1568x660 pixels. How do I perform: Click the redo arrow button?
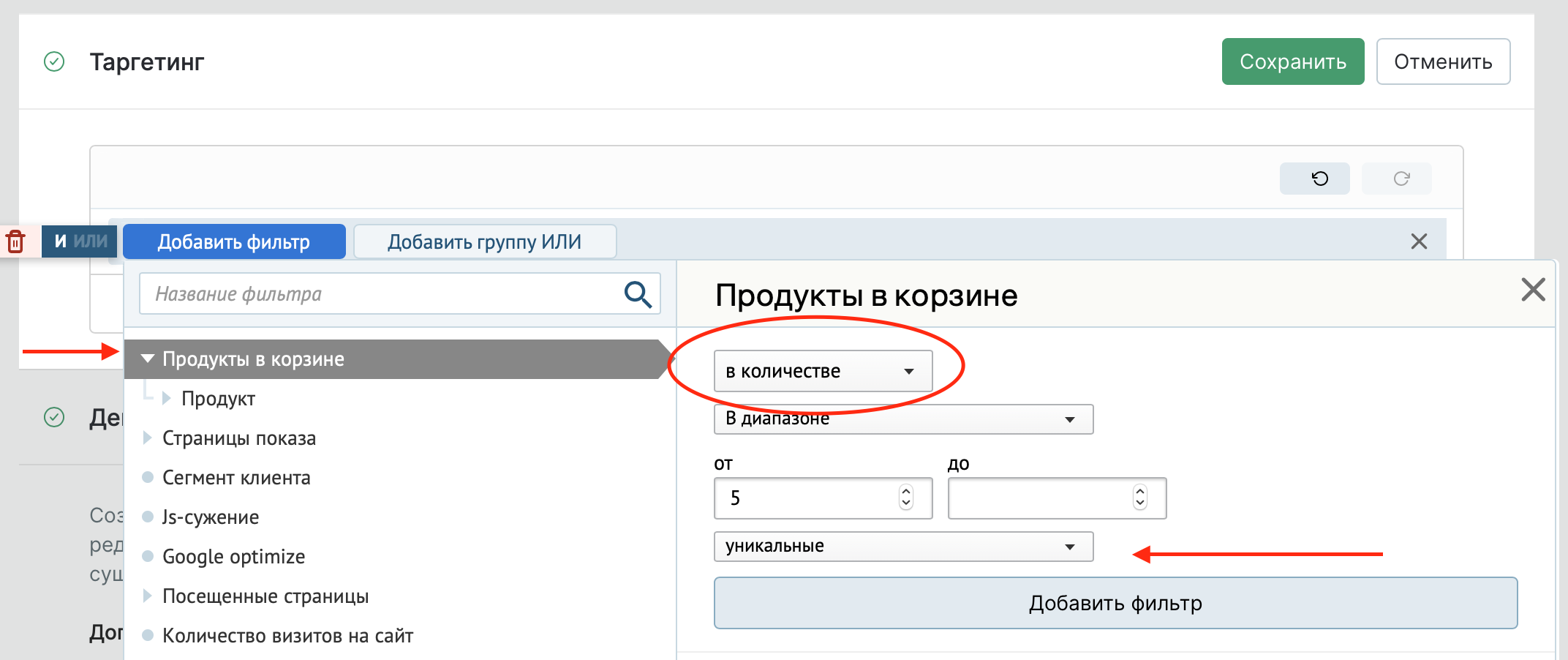[1396, 179]
